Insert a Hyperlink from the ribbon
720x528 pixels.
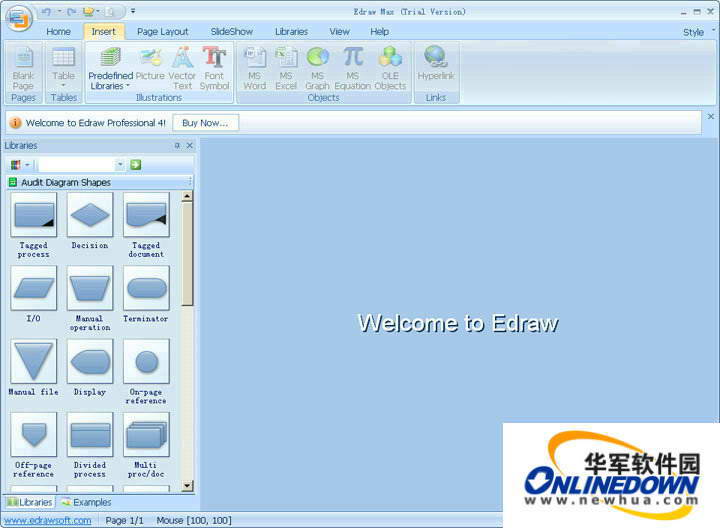[x=435, y=58]
